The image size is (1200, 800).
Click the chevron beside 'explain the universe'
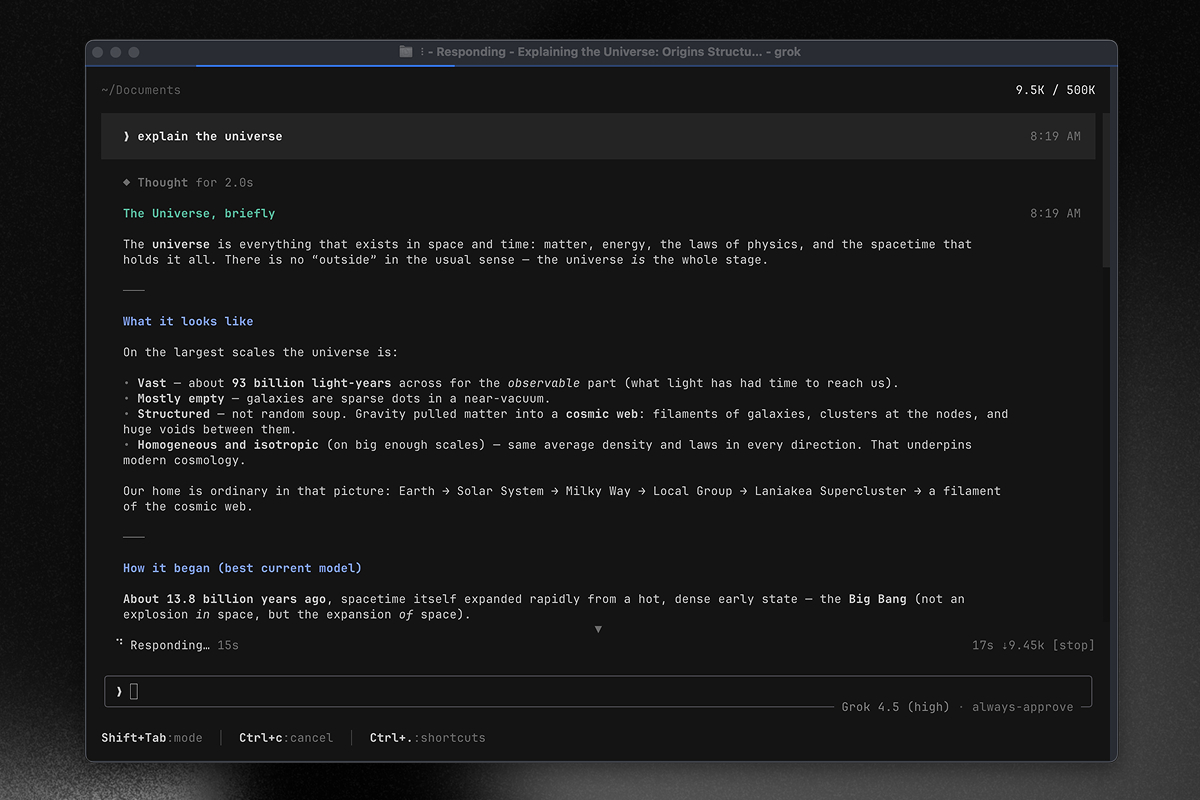(x=127, y=136)
